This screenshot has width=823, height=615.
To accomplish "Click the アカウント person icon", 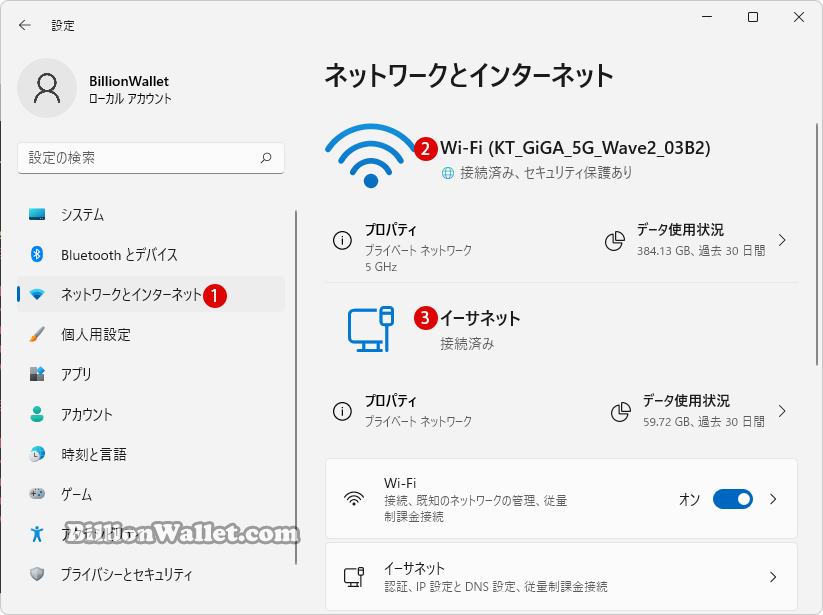I will tap(37, 414).
